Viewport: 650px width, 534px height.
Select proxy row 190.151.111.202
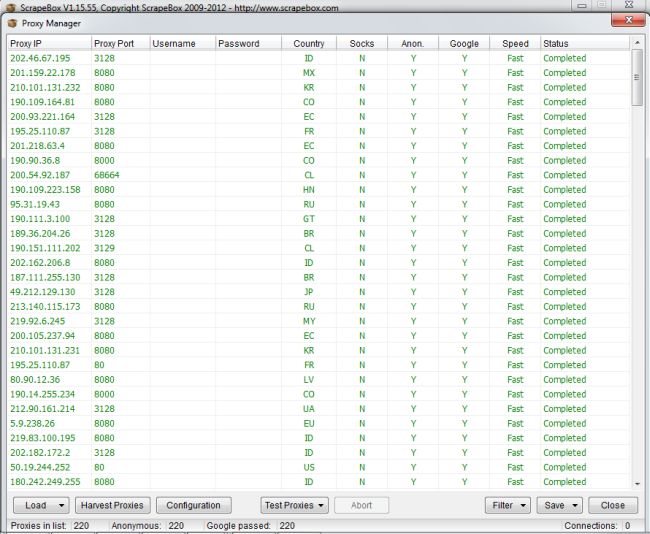pos(319,248)
